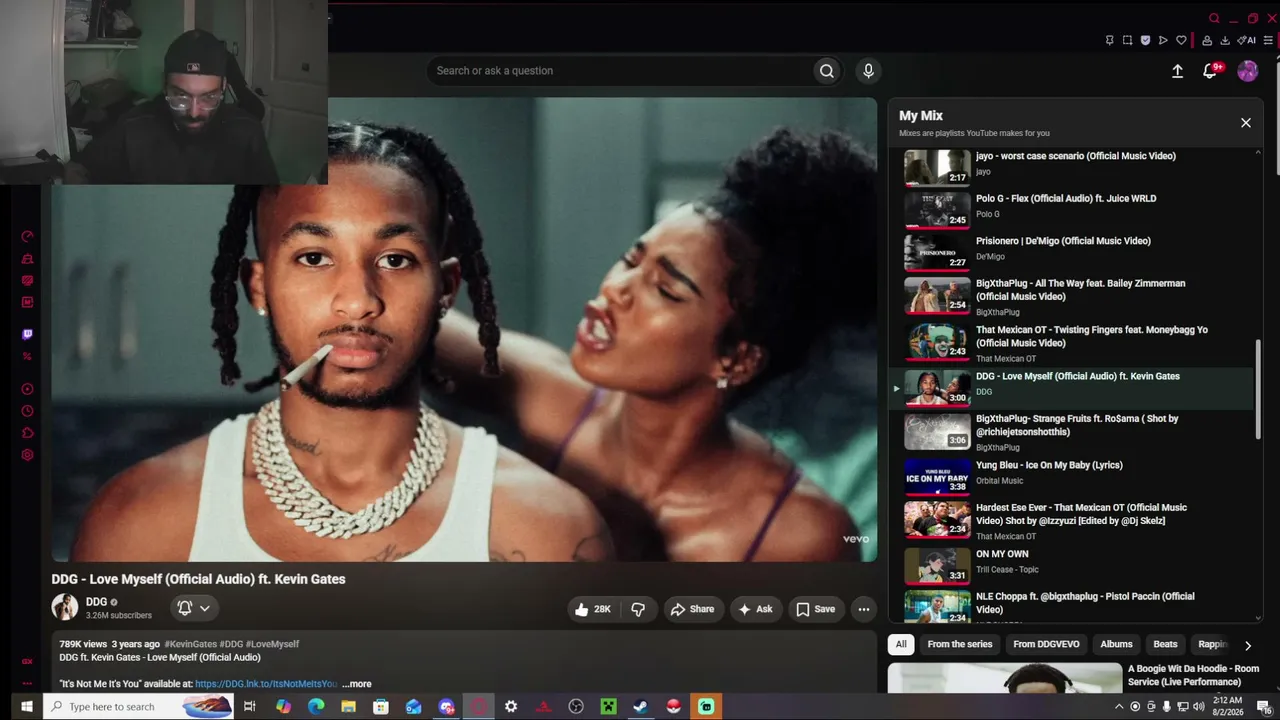Click the Windows Start button
1280x720 pixels.
(26, 707)
